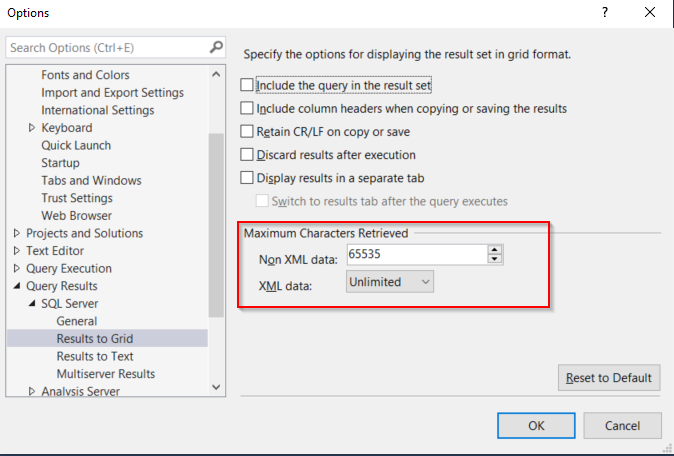The width and height of the screenshot is (674, 456).
Task: Open Web Browser settings
Action: point(77,216)
